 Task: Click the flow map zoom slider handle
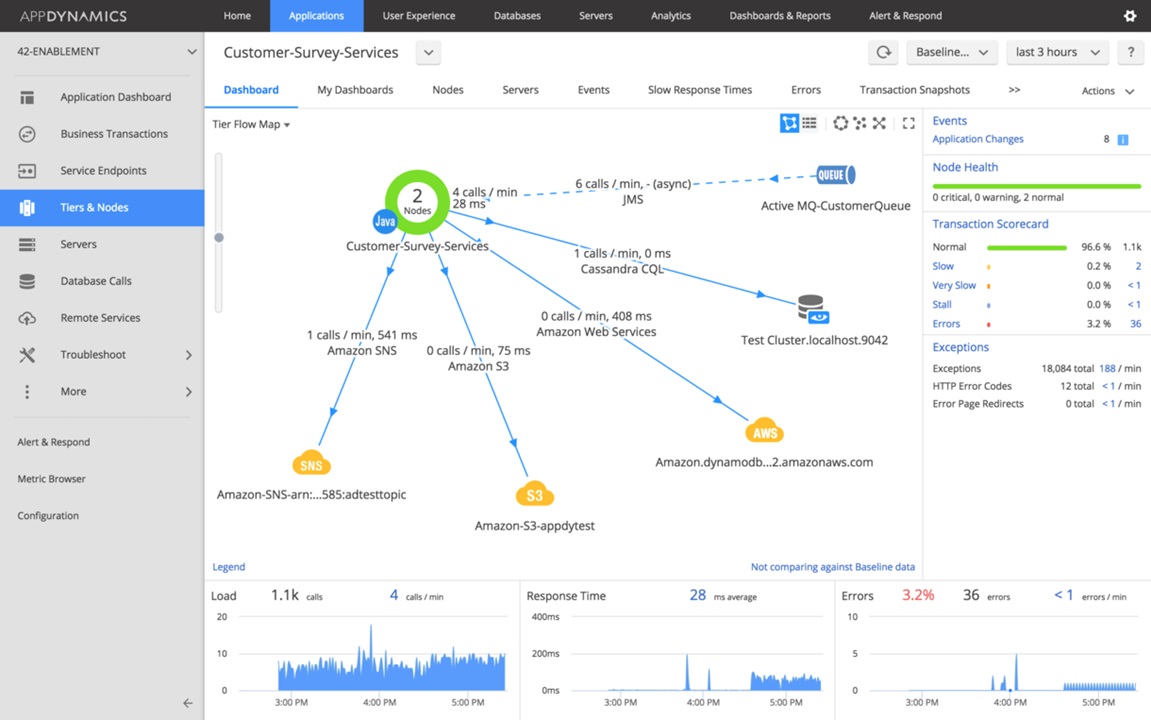[x=219, y=238]
